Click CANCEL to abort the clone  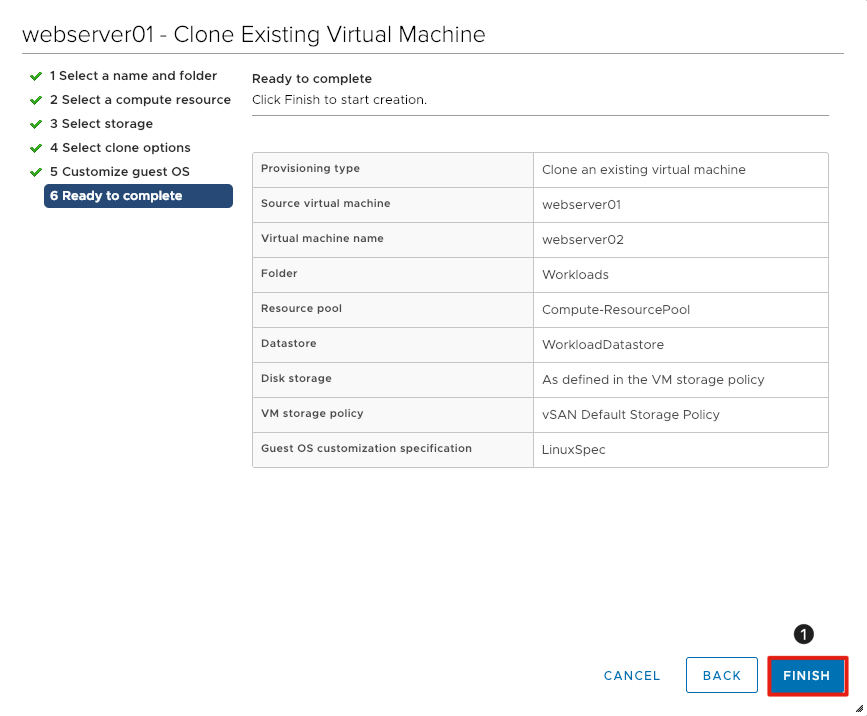[631, 675]
